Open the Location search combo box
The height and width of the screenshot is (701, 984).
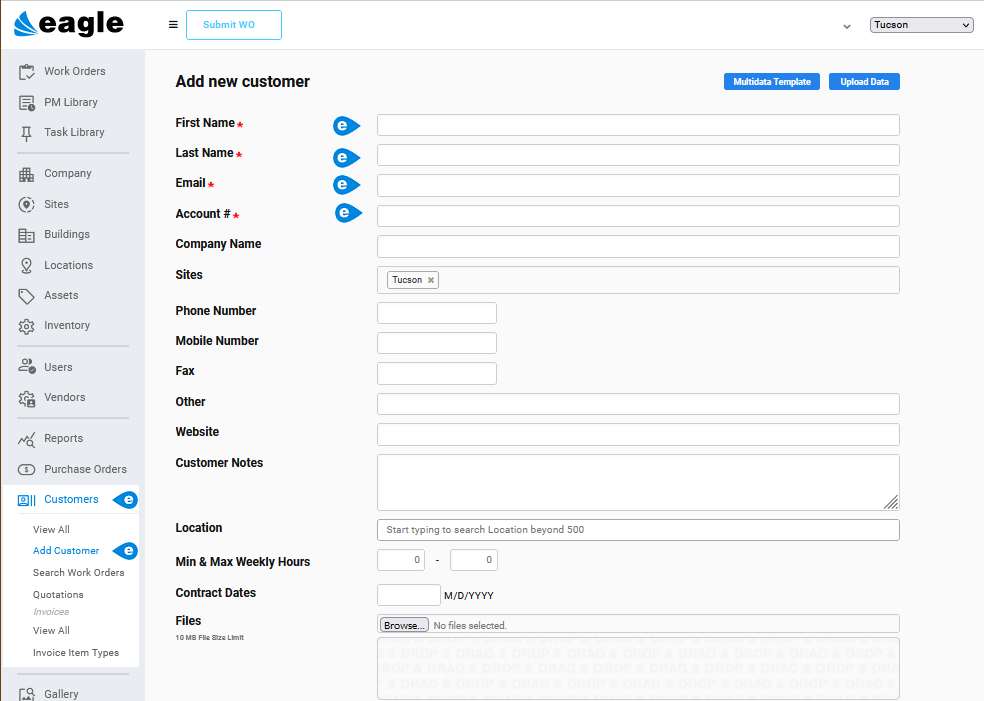click(638, 530)
